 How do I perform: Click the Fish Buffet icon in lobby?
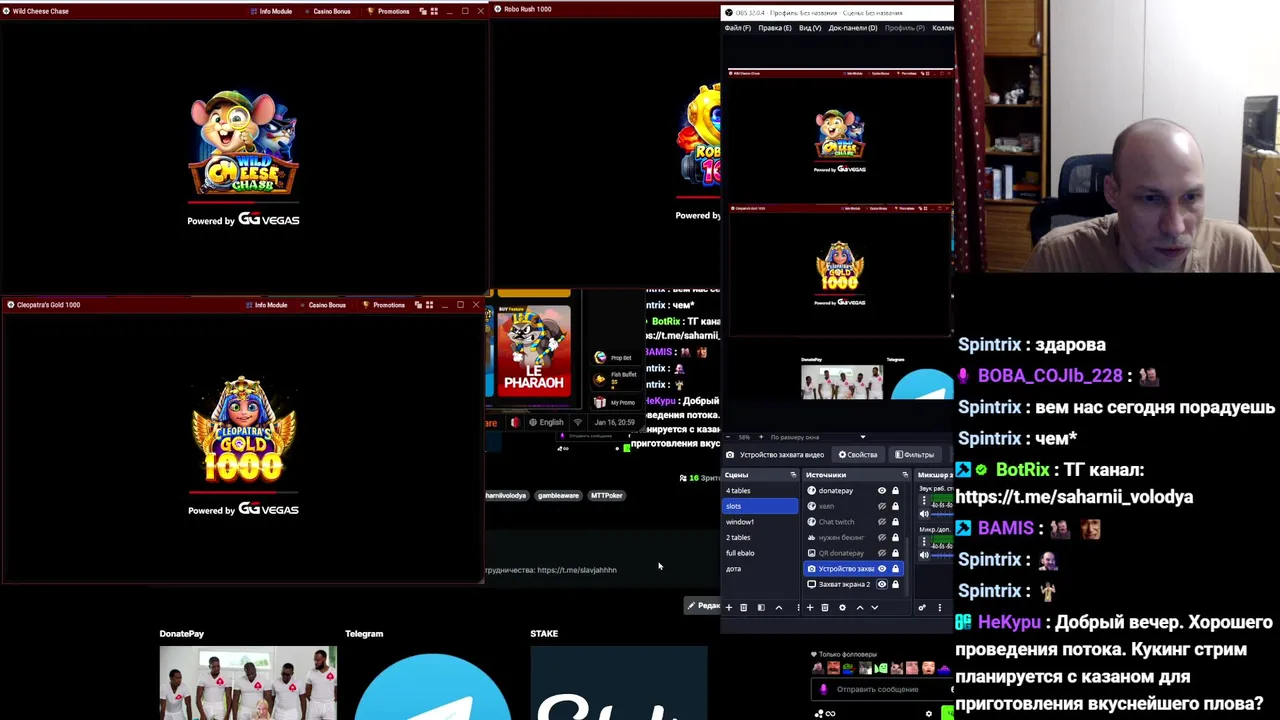600,379
